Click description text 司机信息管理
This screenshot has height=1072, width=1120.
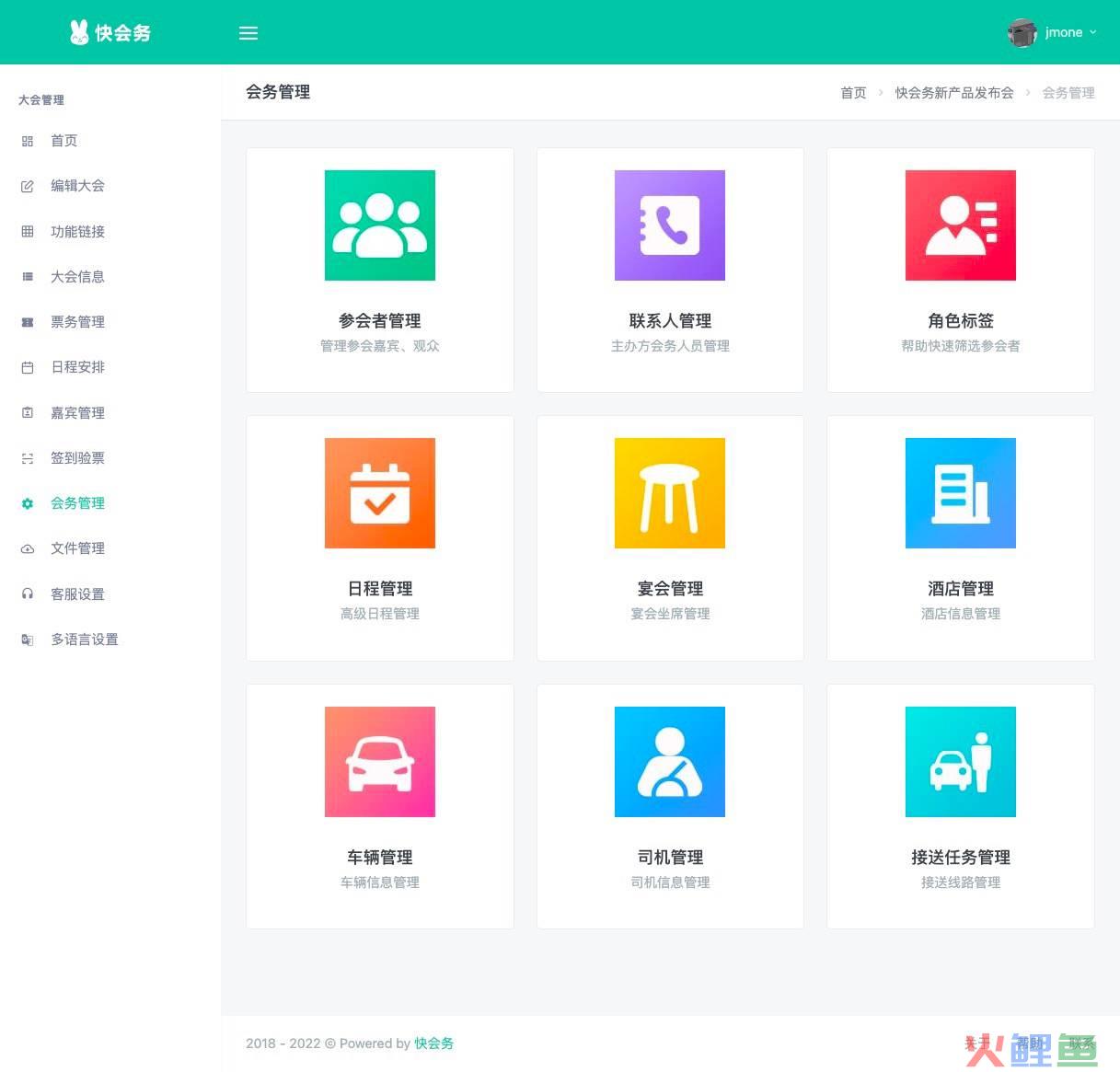(x=670, y=882)
